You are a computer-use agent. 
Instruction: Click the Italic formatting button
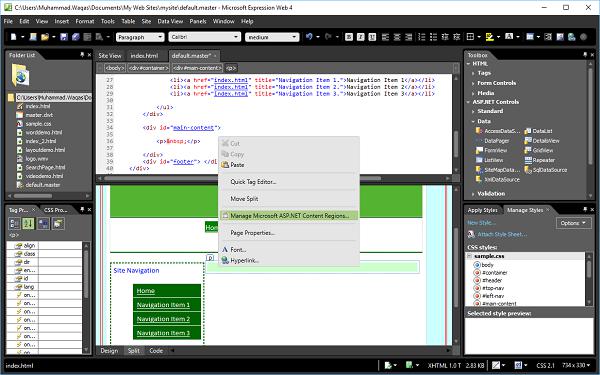(360, 37)
